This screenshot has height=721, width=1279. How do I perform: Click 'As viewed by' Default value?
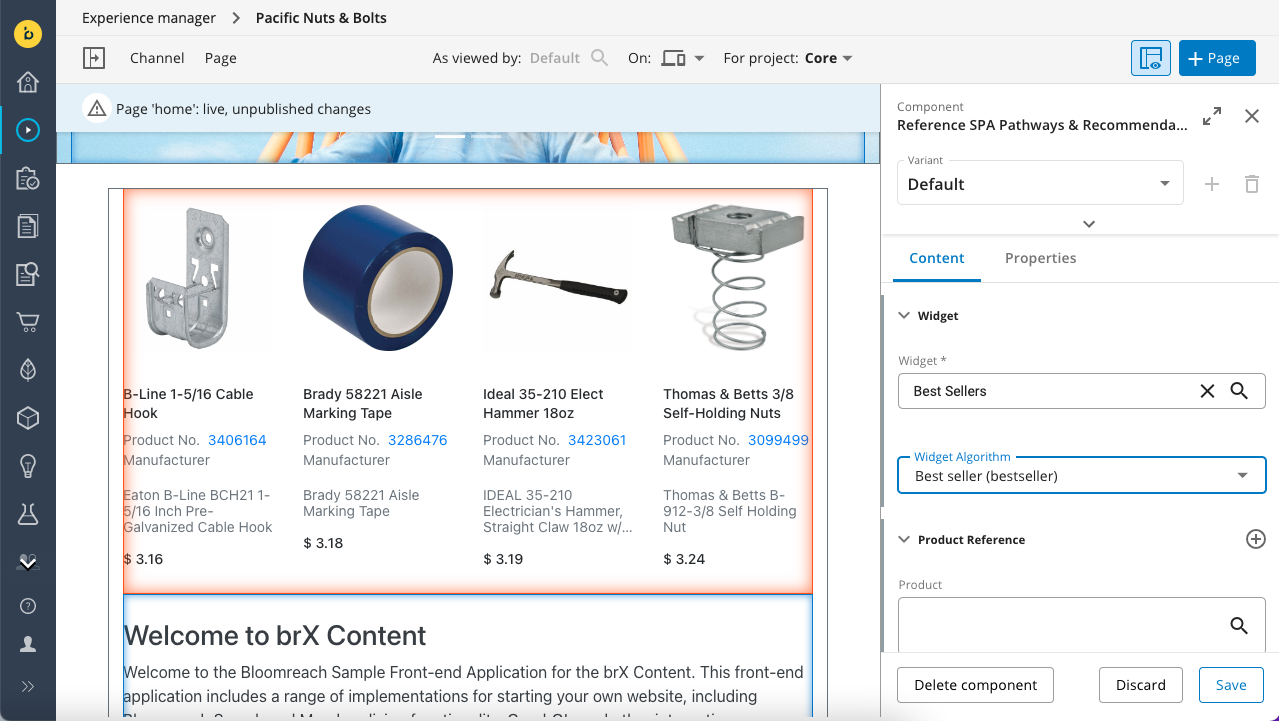coord(555,58)
